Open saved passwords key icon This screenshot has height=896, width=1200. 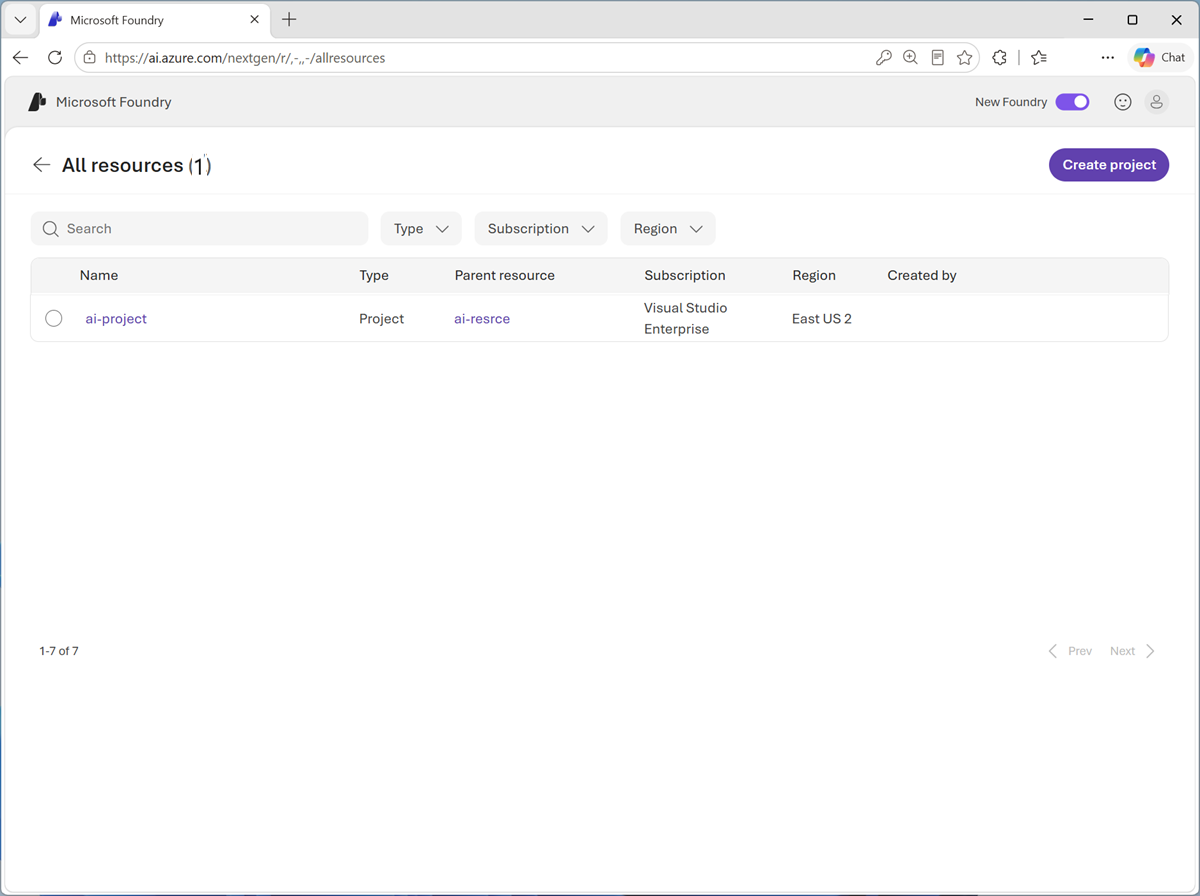click(x=883, y=58)
